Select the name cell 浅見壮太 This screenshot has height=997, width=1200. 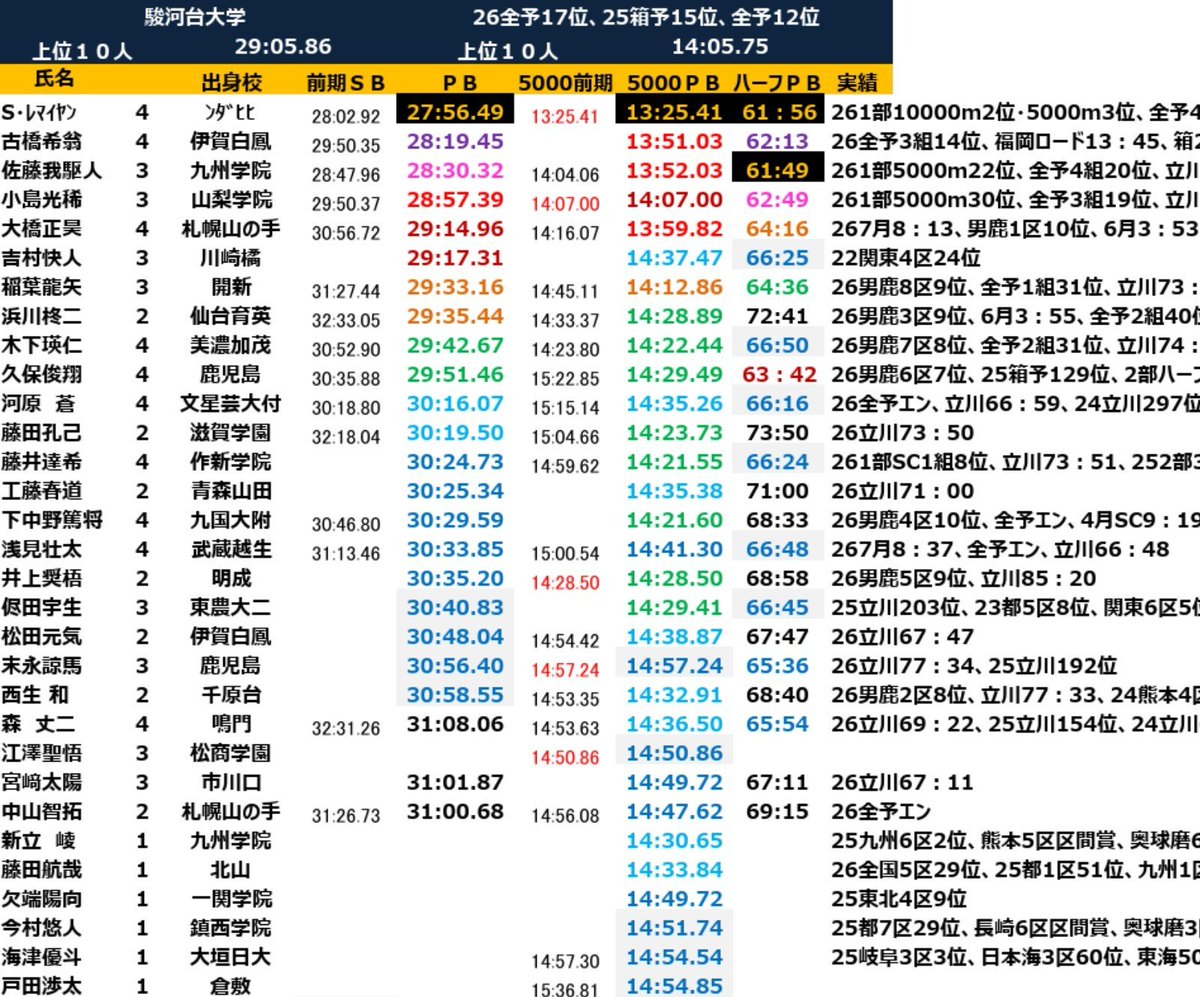[42, 548]
